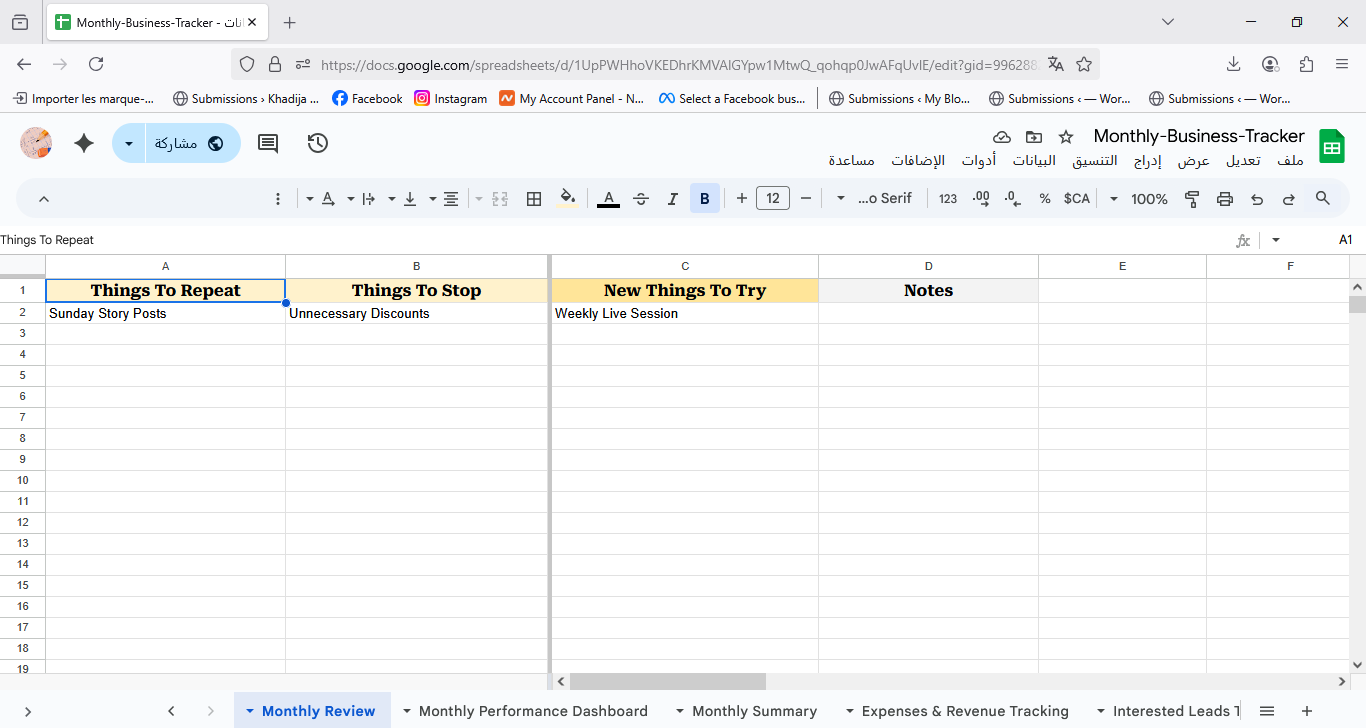
Task: Click the print icon
Action: point(1225,199)
